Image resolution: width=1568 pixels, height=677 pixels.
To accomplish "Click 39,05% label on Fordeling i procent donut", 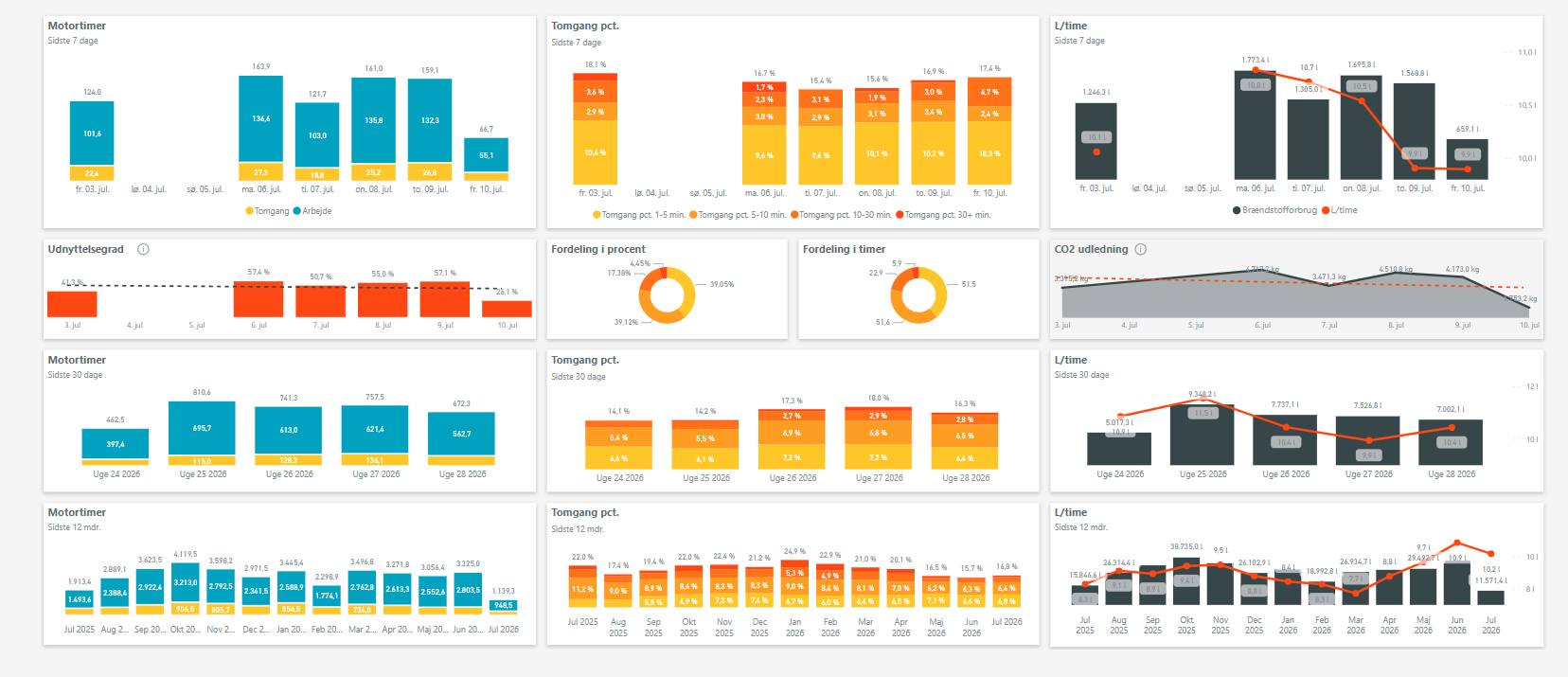I will (722, 284).
